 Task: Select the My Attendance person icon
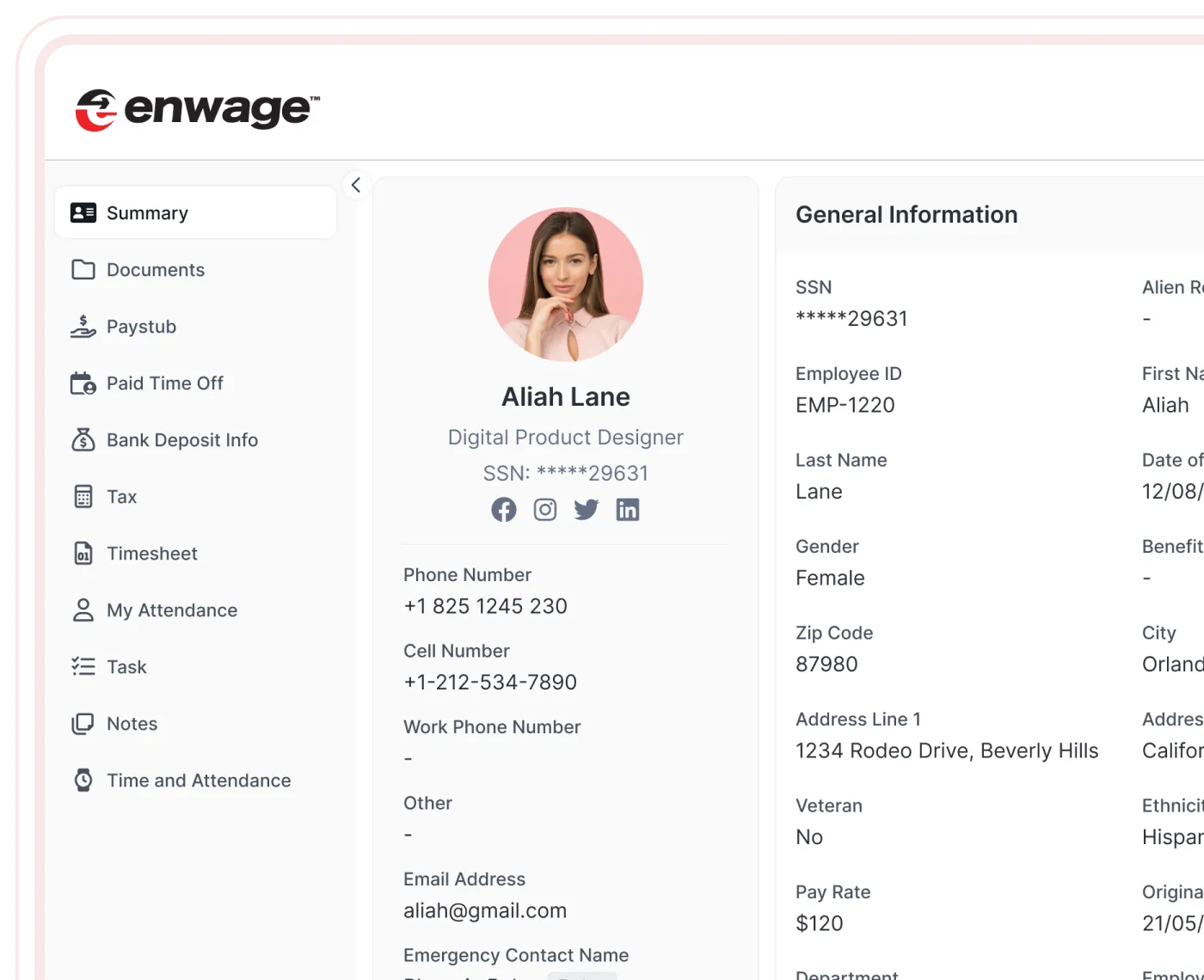[x=83, y=609]
